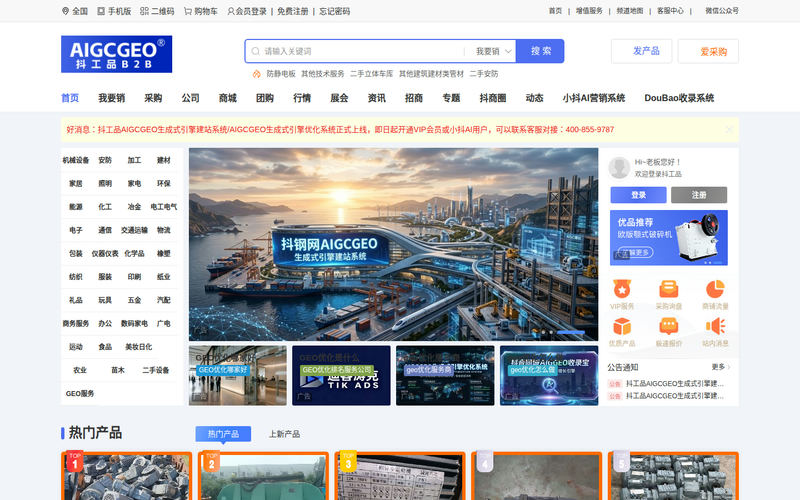Switch to the 上新产品 tab
The height and width of the screenshot is (500, 800).
[x=284, y=434]
